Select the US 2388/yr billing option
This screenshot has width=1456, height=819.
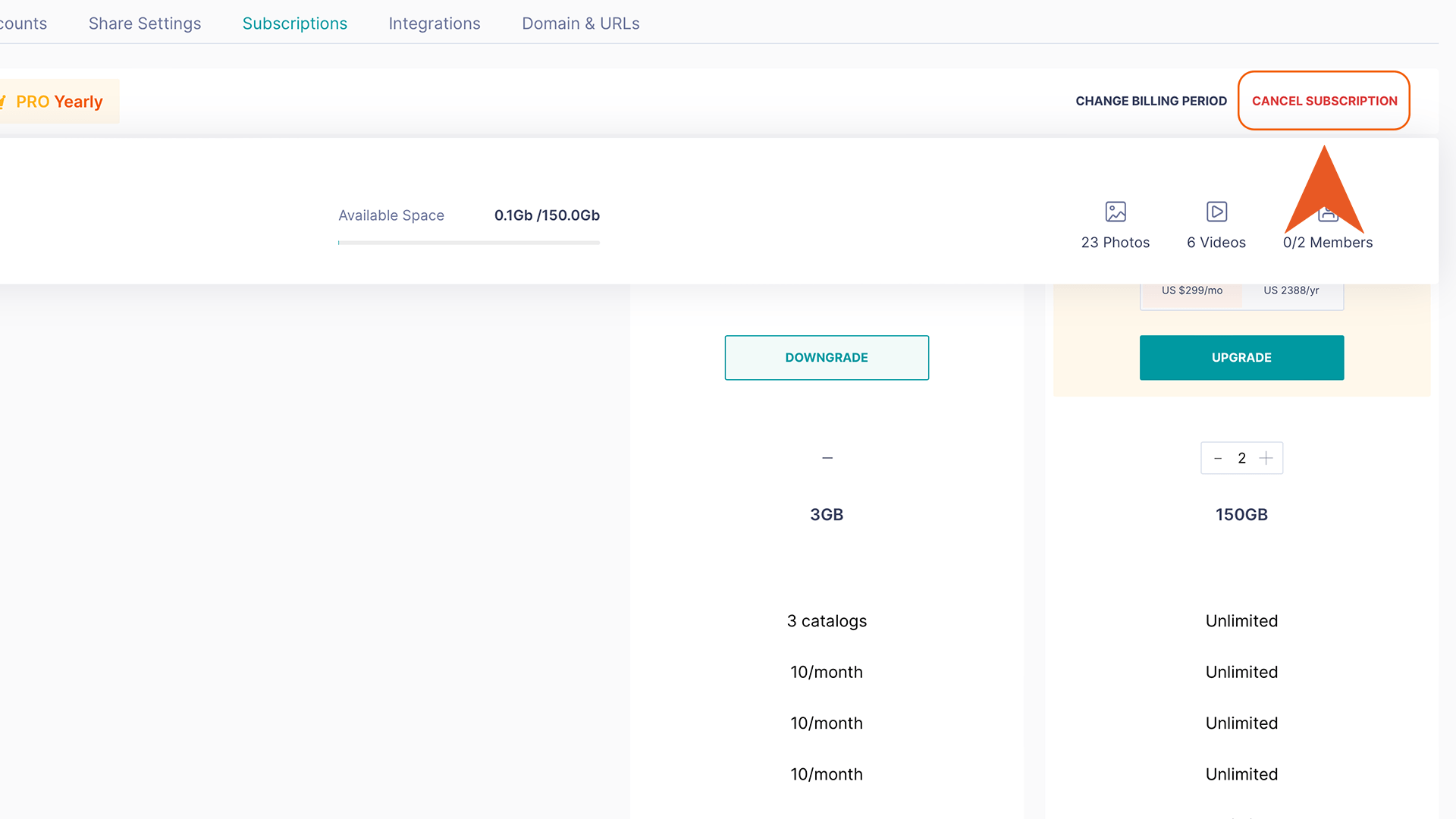(x=1291, y=290)
